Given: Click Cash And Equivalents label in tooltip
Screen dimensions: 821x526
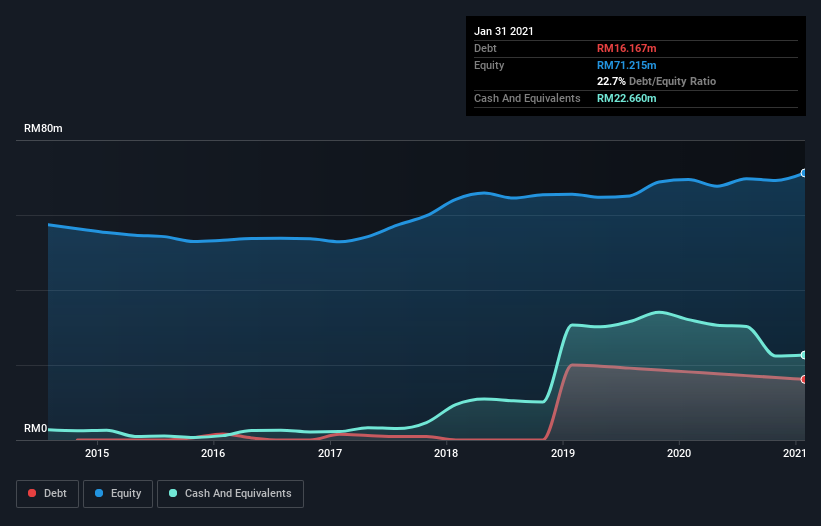Looking at the screenshot, I should click(527, 98).
